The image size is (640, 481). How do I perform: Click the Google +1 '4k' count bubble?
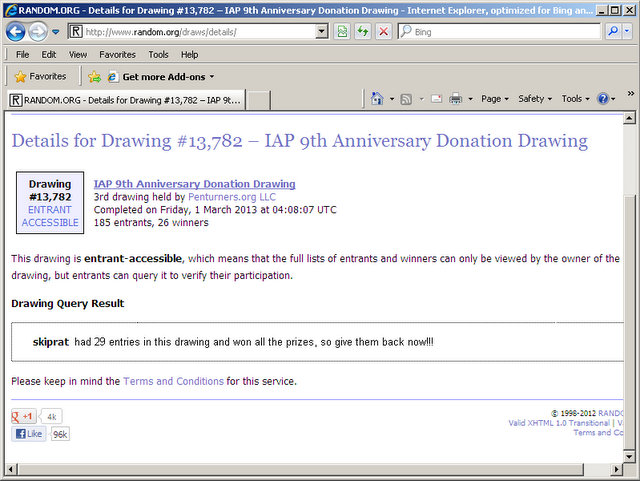pyautogui.click(x=52, y=417)
